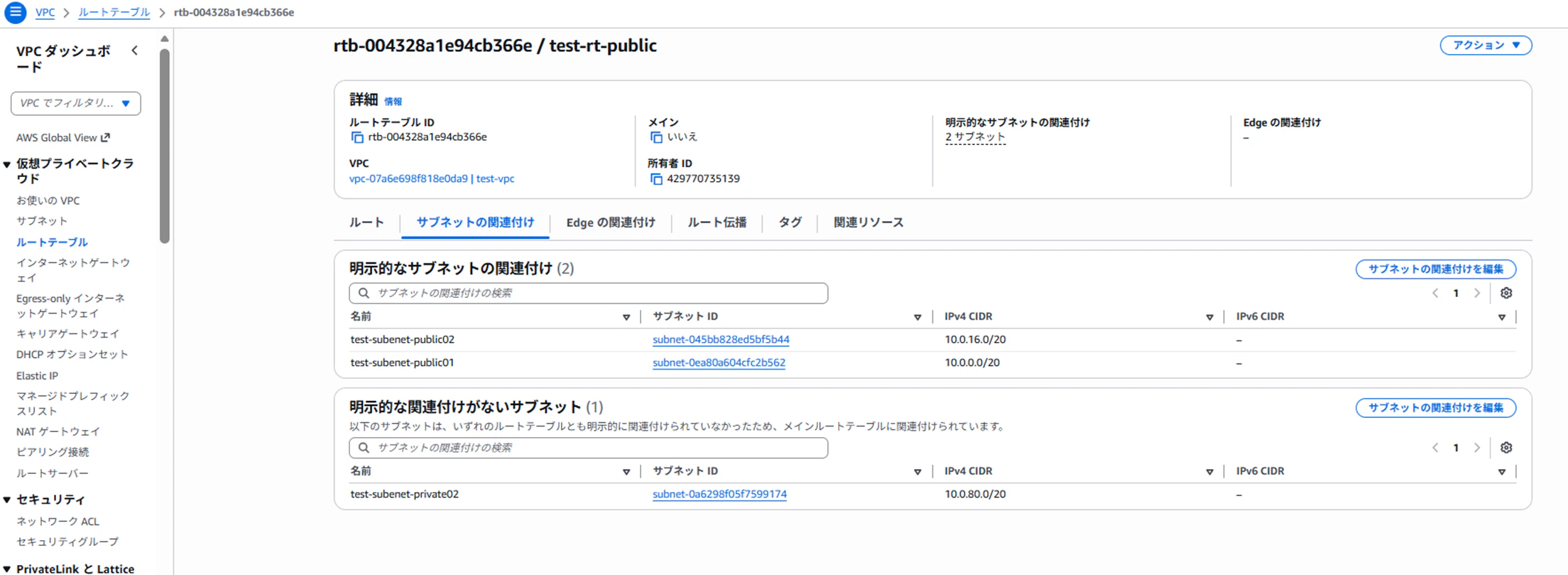
Task: Sort explicit associations by IPv4 CIDR column
Action: point(1209,318)
